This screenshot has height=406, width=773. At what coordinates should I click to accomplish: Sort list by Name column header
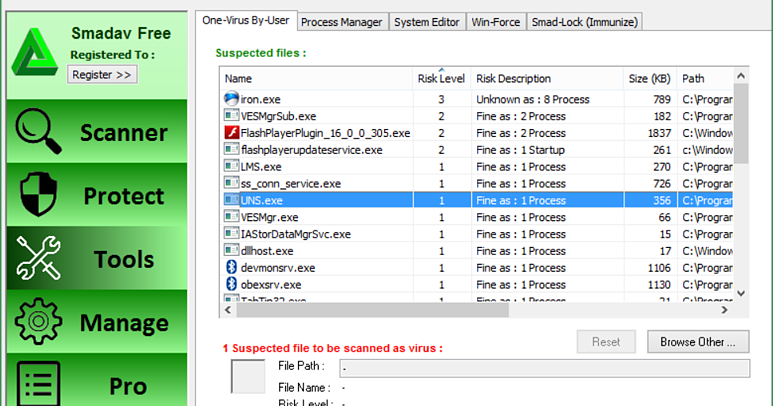316,79
